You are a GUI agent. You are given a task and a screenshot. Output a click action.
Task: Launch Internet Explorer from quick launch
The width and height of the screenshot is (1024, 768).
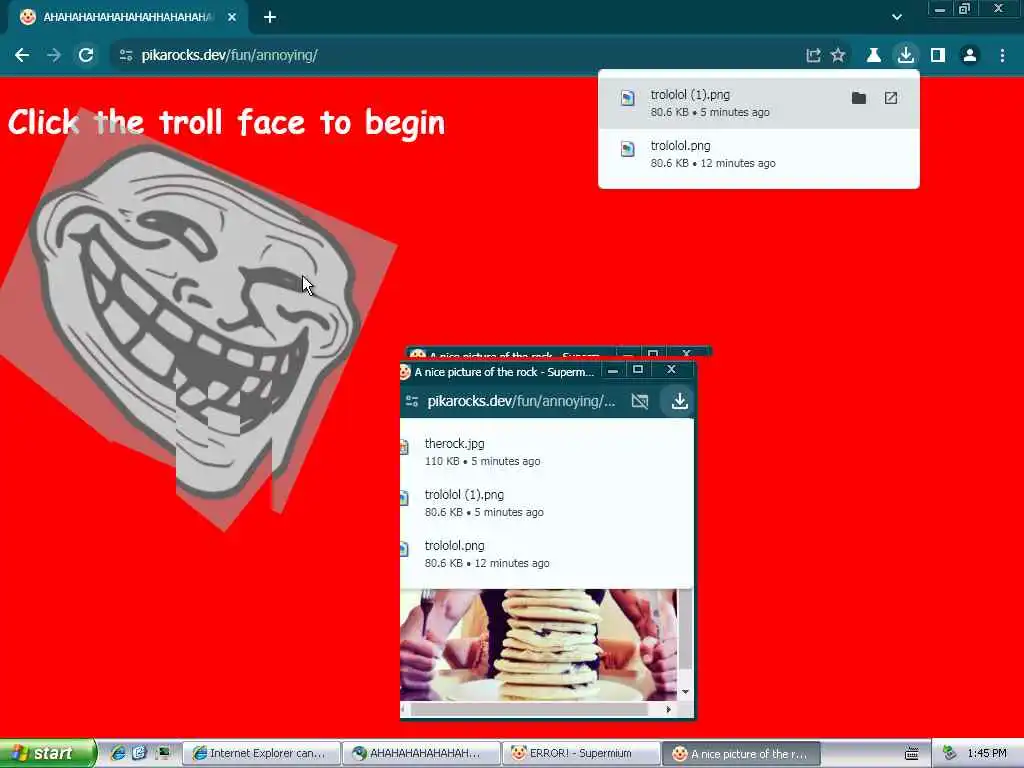coord(118,753)
